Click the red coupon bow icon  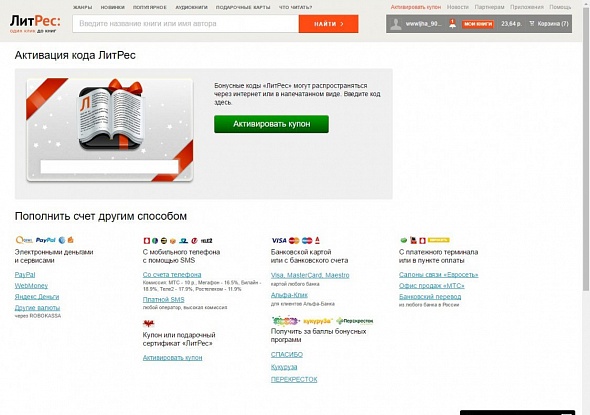pyautogui.click(x=149, y=323)
